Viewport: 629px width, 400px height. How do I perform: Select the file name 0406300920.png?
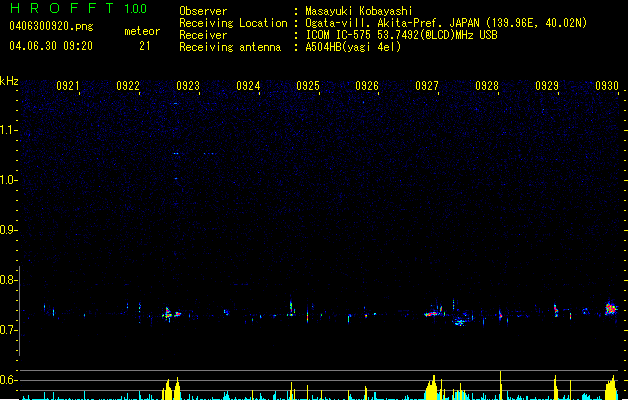(x=51, y=26)
